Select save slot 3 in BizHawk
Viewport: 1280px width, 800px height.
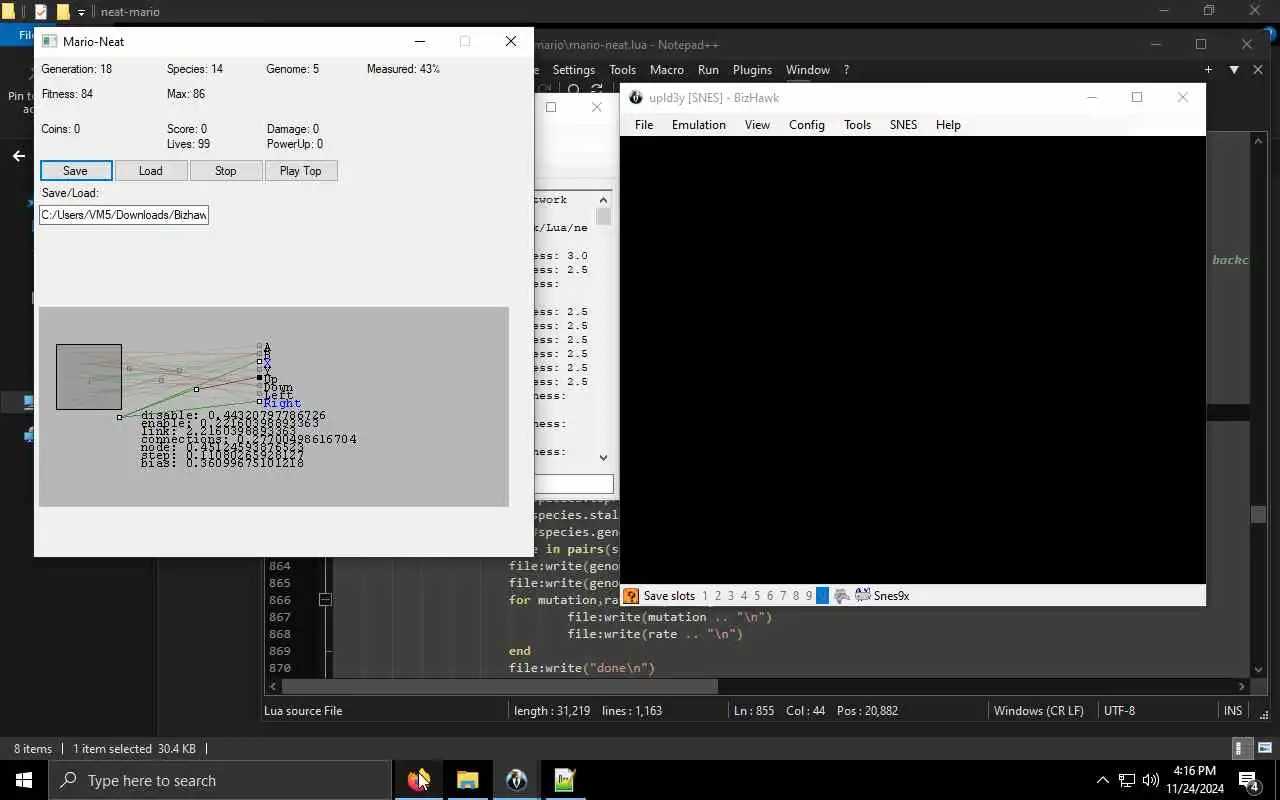click(x=731, y=596)
